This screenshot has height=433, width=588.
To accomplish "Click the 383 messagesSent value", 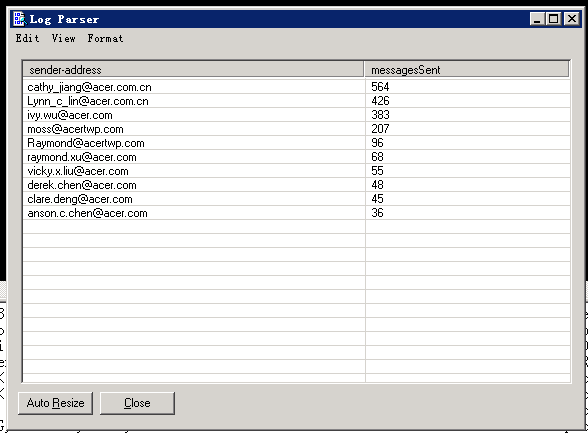I will tap(380, 115).
